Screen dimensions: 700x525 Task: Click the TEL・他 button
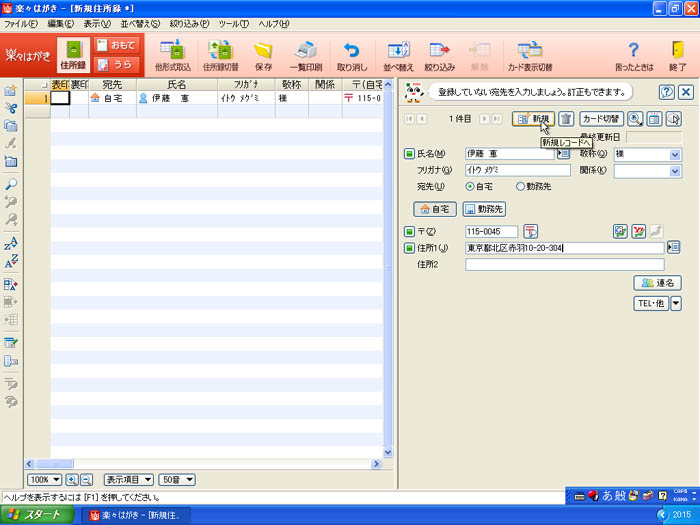tap(651, 304)
